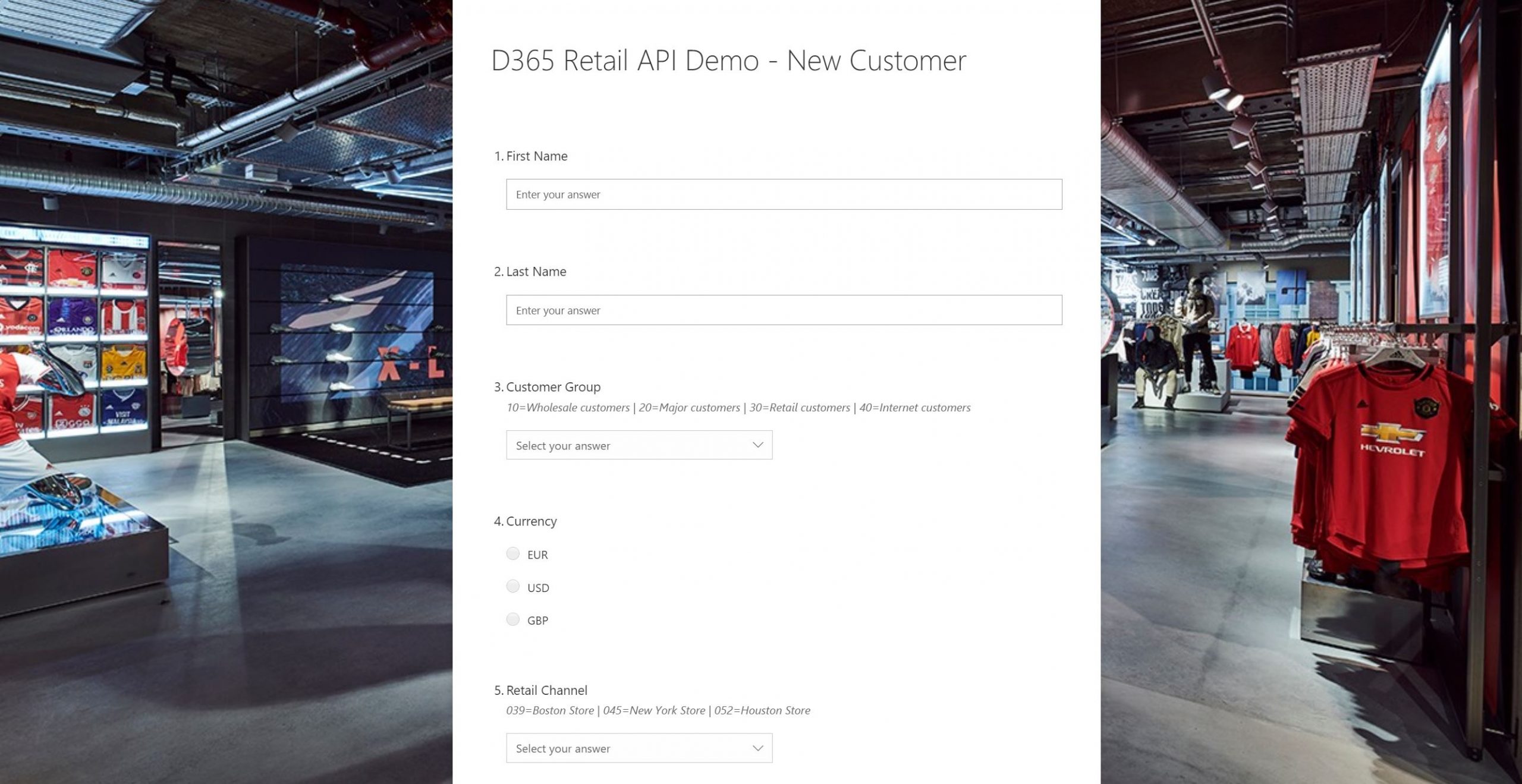Viewport: 1522px width, 784px height.
Task: Click the retail store codes hint text
Action: (x=658, y=711)
